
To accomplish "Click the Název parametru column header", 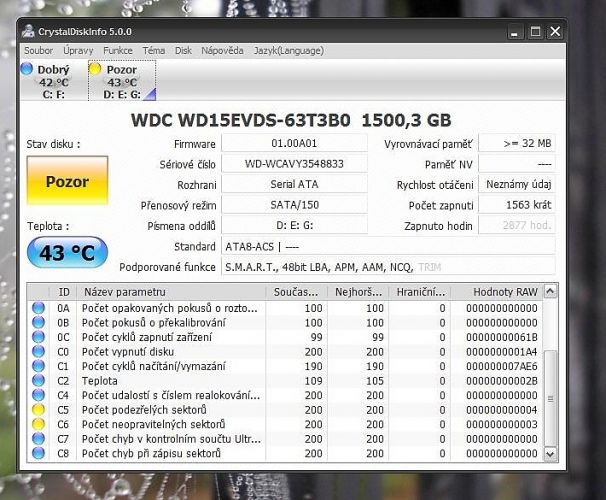I will [x=171, y=292].
